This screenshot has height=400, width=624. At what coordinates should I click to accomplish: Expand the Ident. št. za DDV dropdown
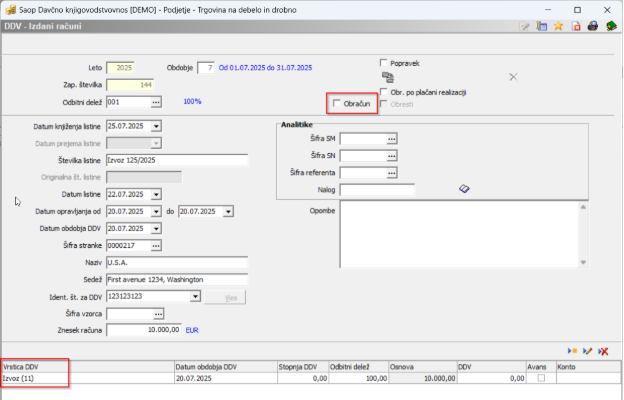196,296
